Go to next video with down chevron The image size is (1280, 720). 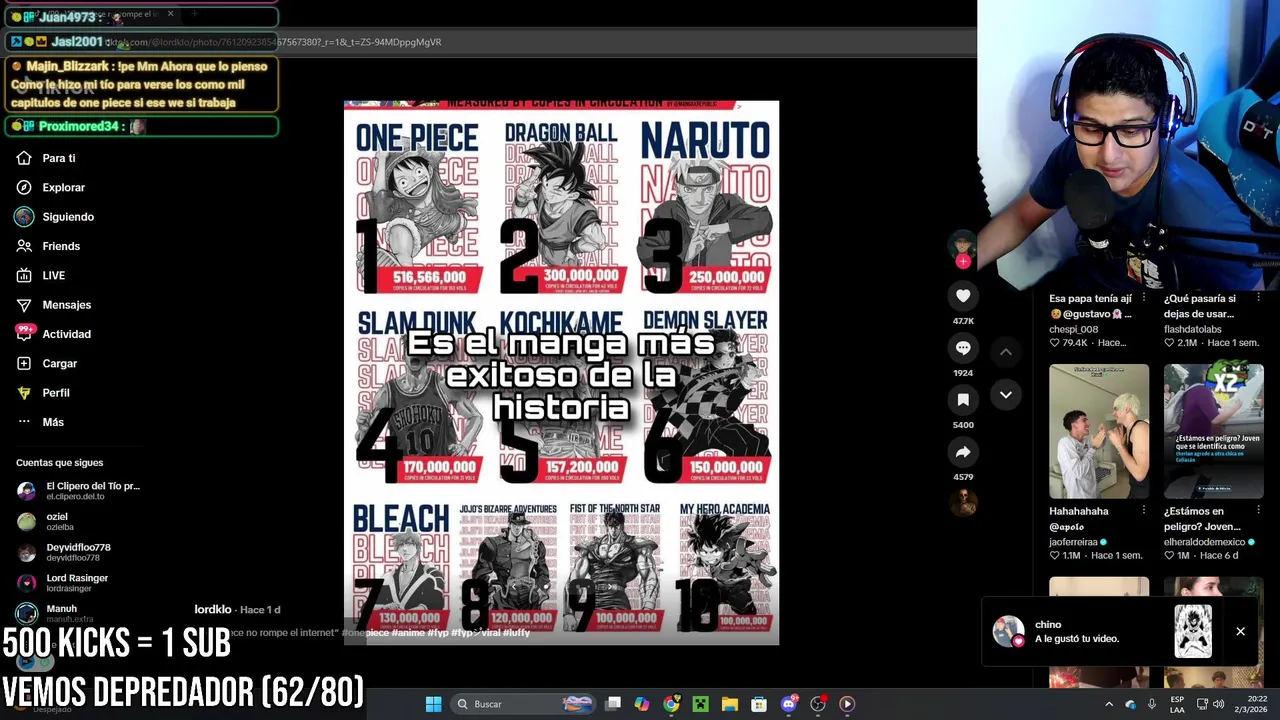click(1006, 395)
